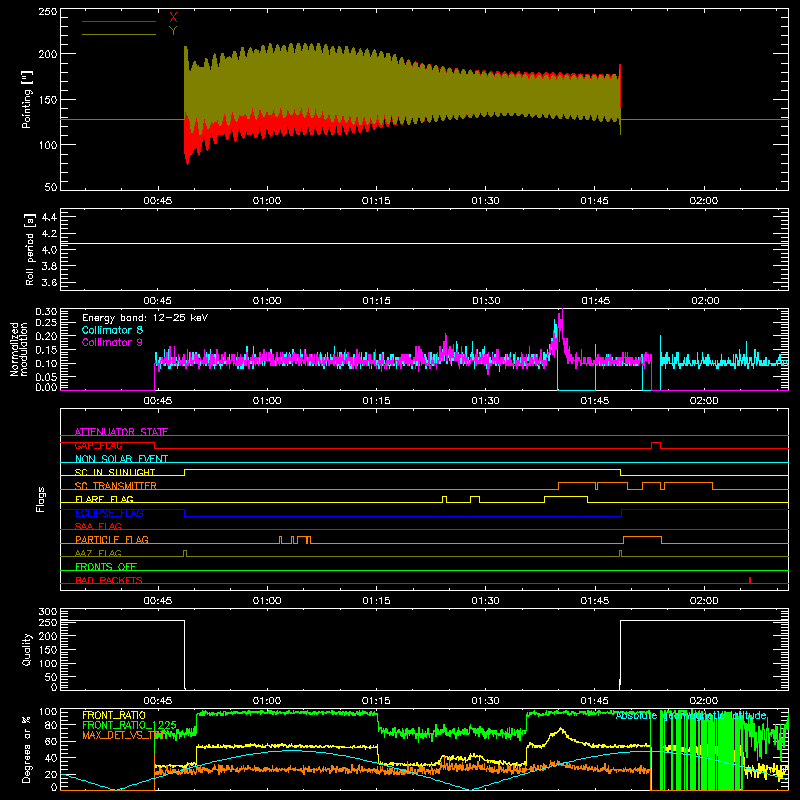The width and height of the screenshot is (800, 800).
Task: Click the blue ECLIPSE_FLAG label
Action: point(109,513)
